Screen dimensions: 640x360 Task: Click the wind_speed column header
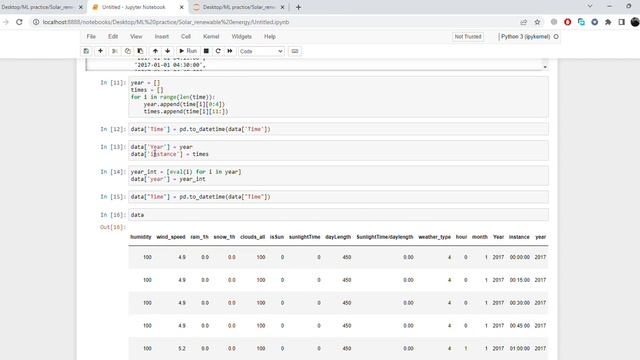click(171, 237)
